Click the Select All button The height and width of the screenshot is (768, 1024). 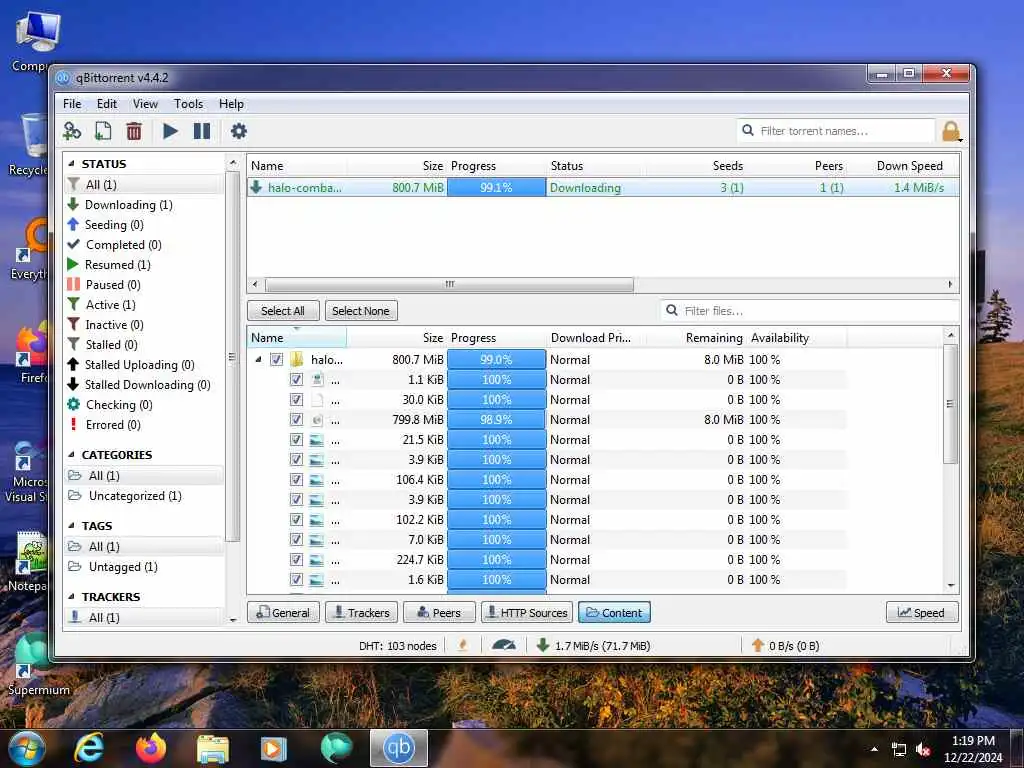pyautogui.click(x=283, y=311)
